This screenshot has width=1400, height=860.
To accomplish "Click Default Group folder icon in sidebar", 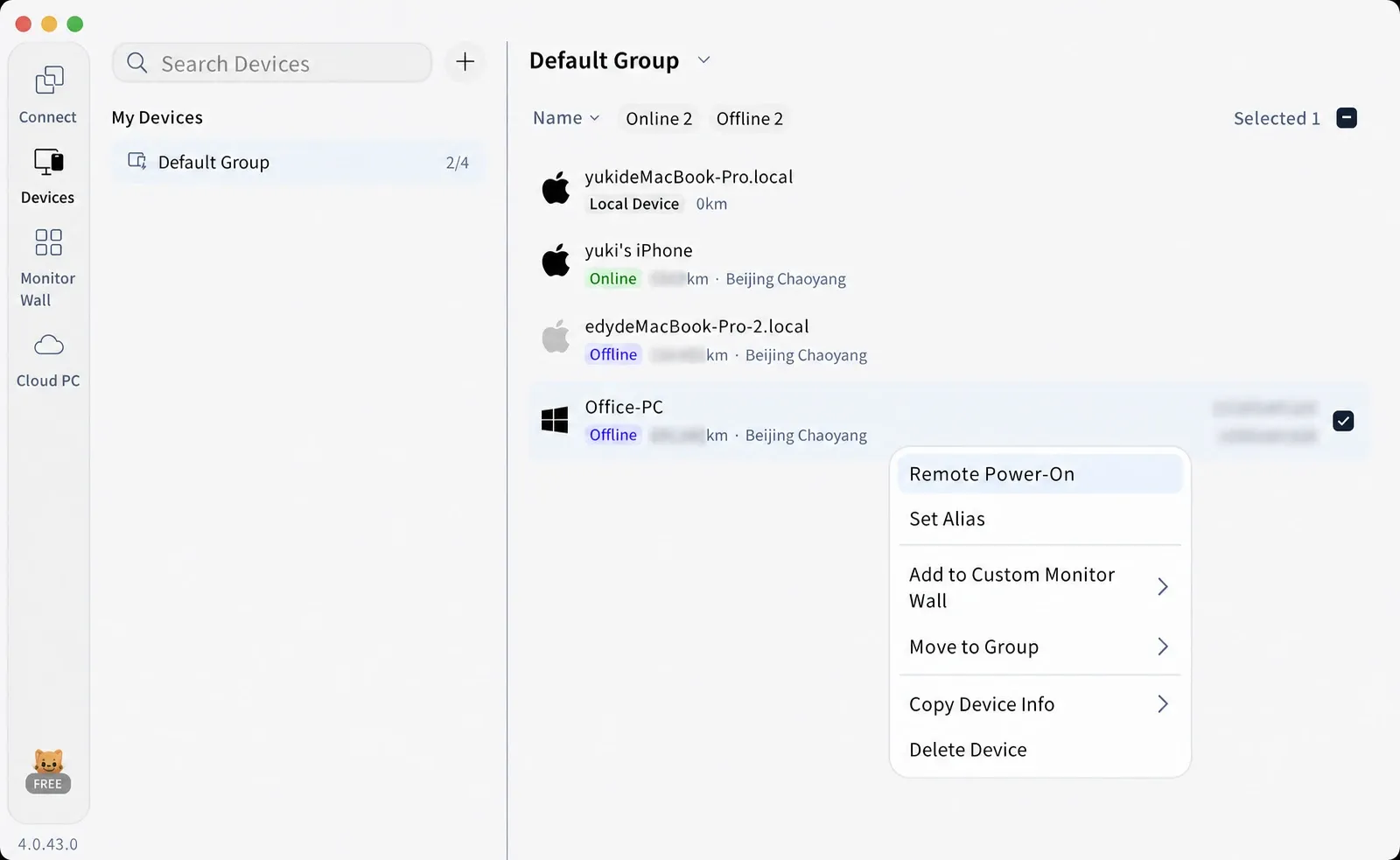I will (137, 161).
